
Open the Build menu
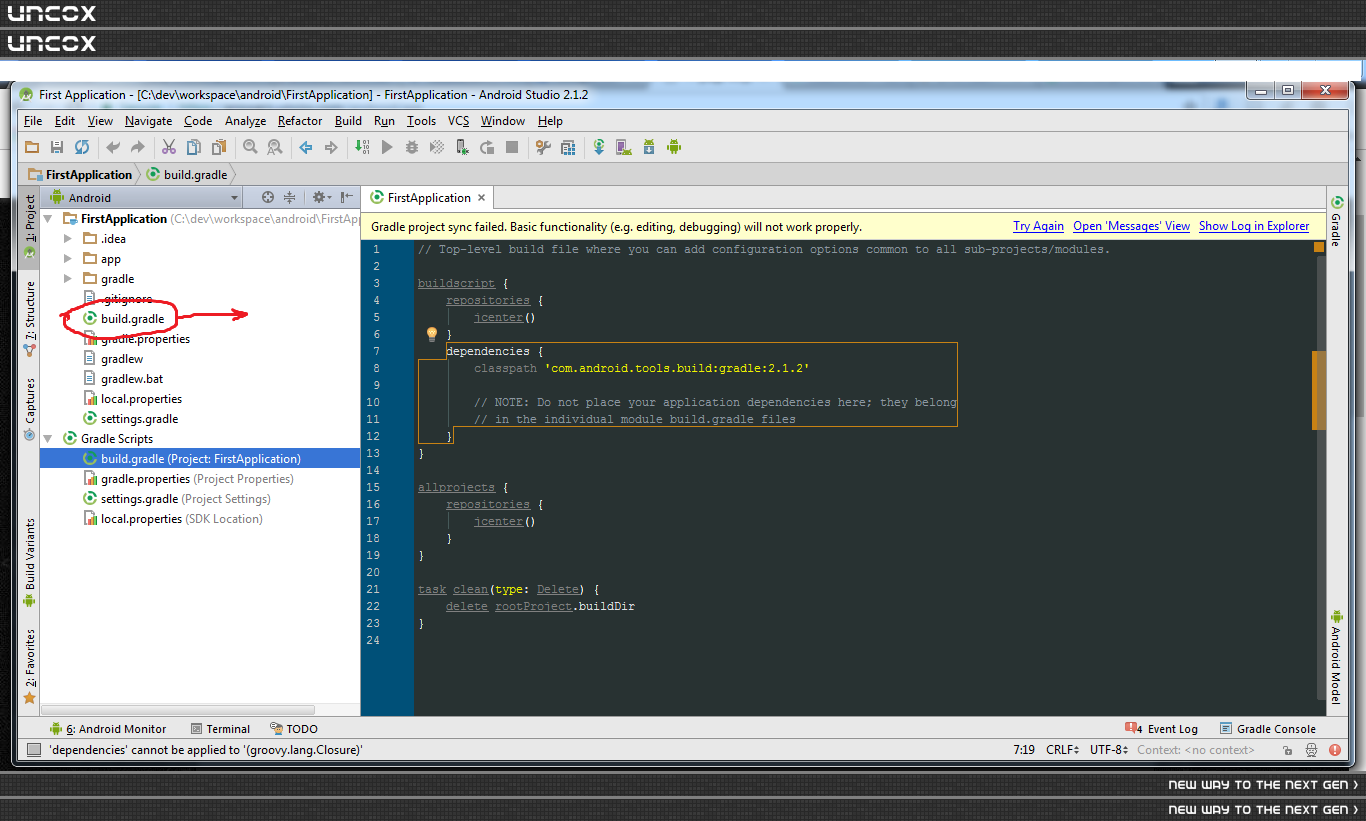[348, 121]
